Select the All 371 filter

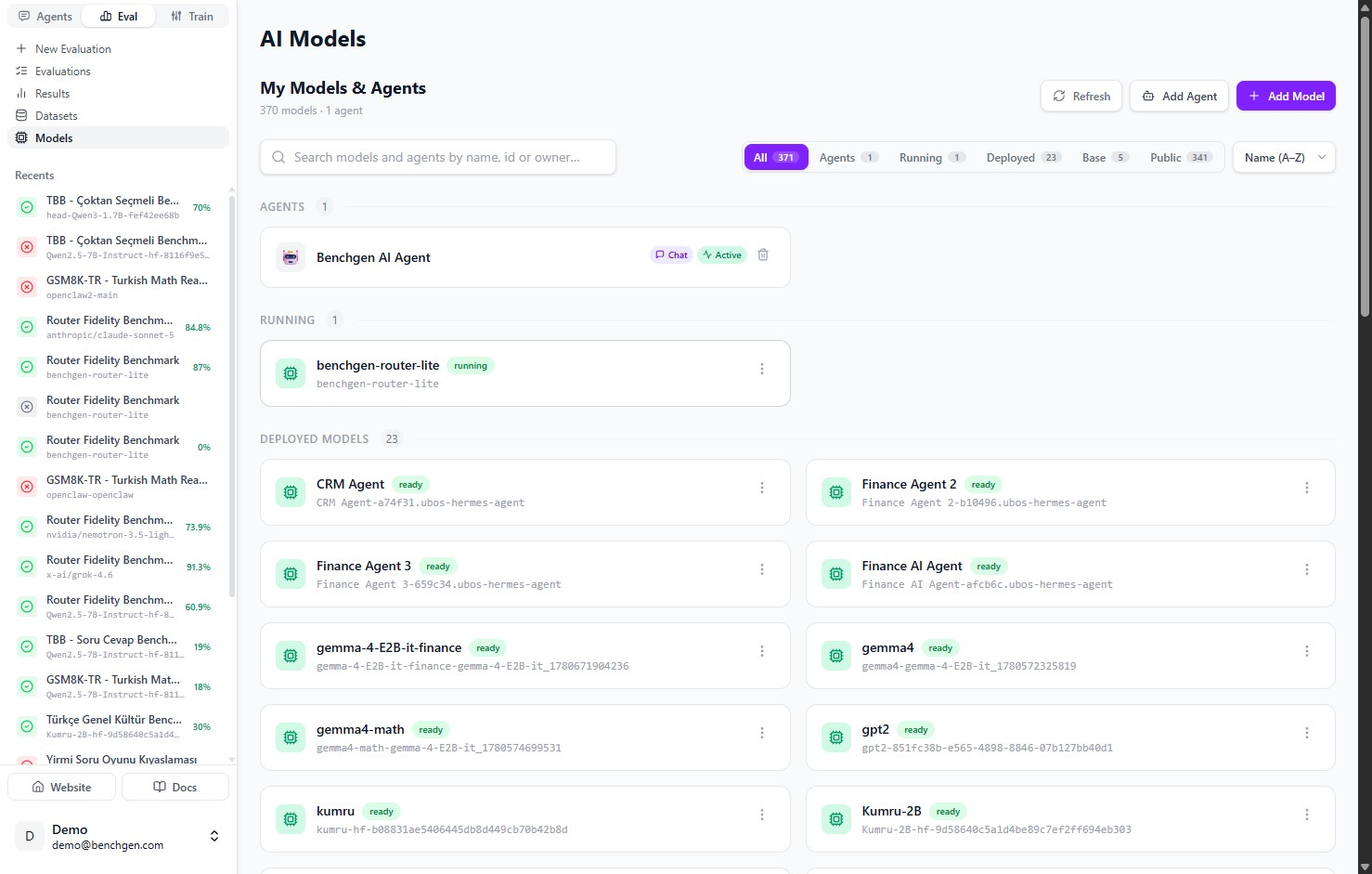point(775,157)
